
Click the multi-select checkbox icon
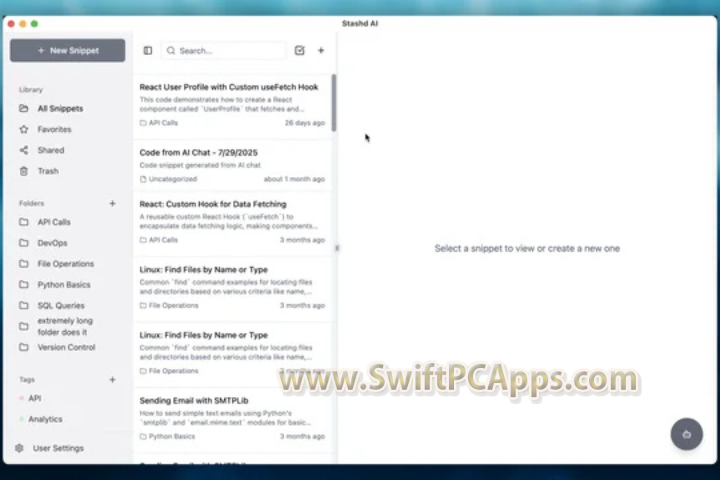tap(299, 50)
